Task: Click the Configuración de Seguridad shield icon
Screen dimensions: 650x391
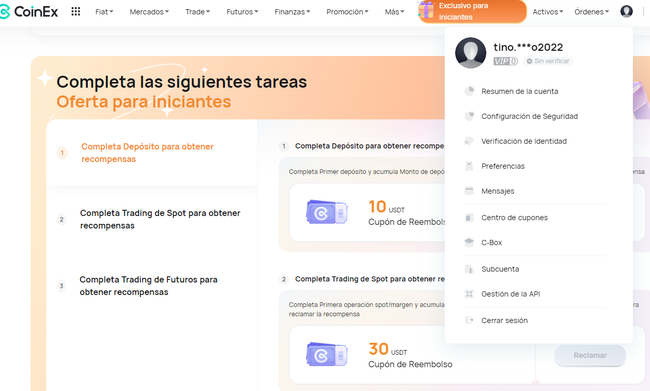Action: point(469,116)
